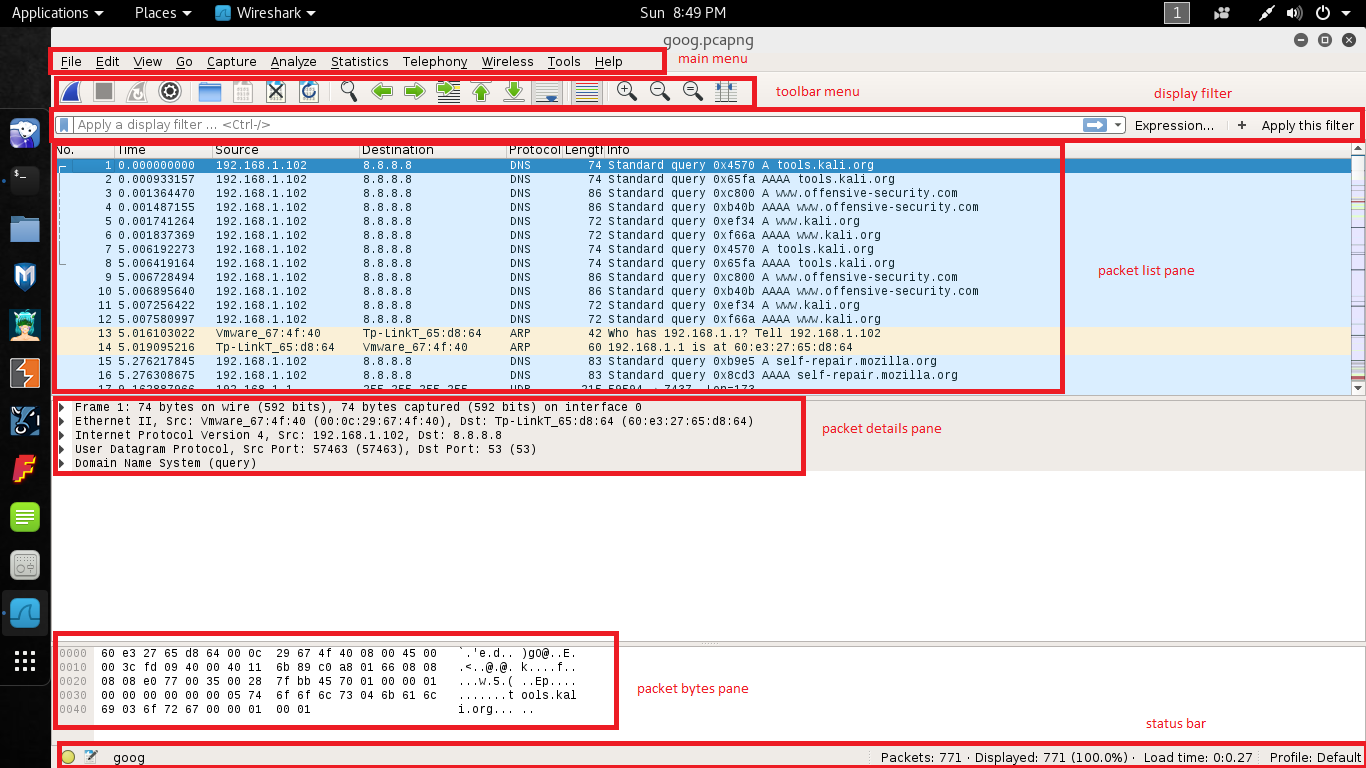Toggle auto-scroll during live capture
Screen dimensions: 1366x768
pyautogui.click(x=546, y=91)
